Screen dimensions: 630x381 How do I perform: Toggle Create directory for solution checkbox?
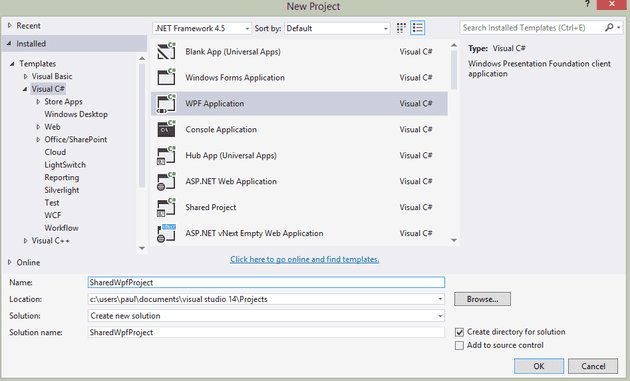(459, 332)
